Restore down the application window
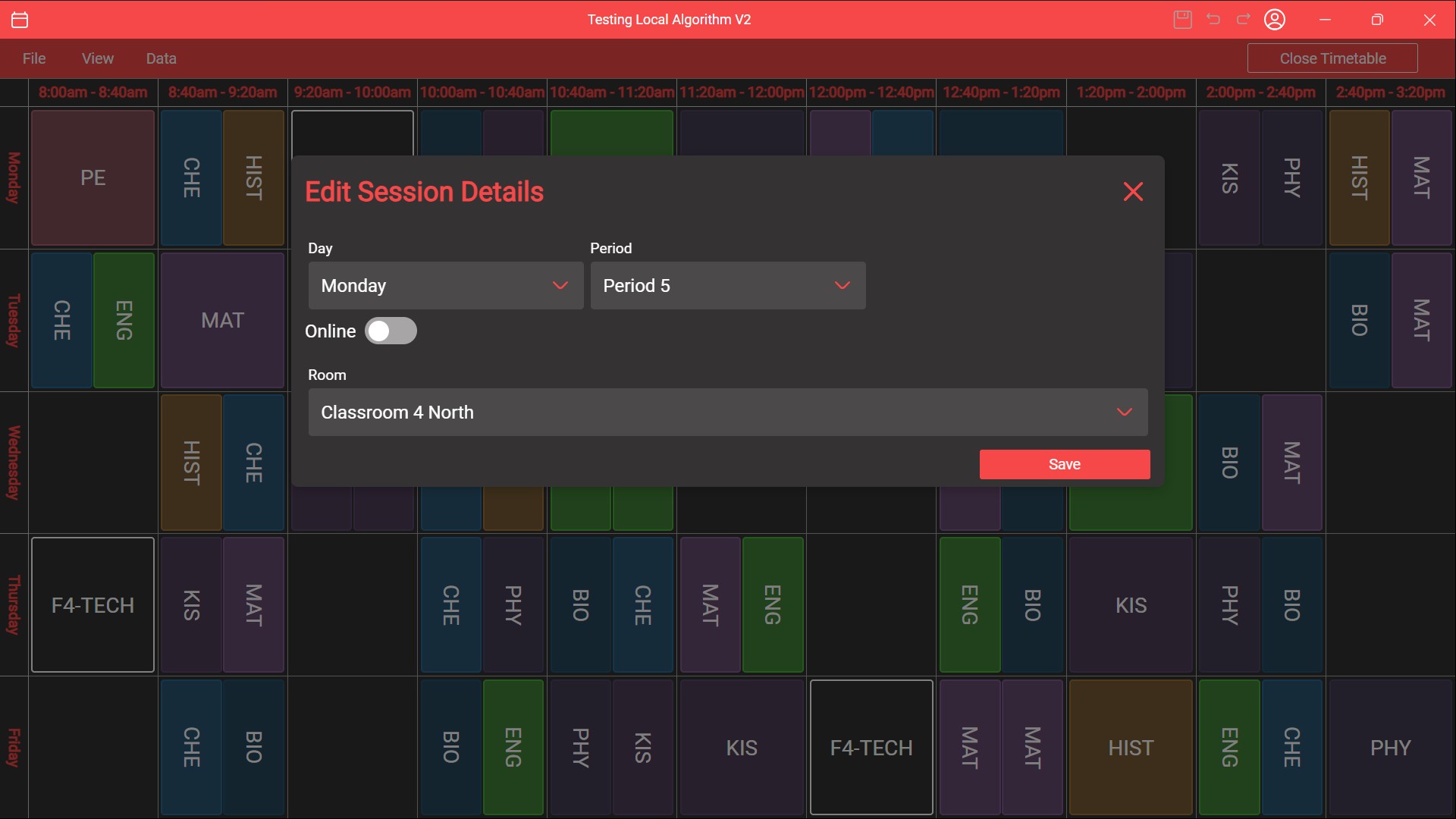Viewport: 1456px width, 819px height. 1377,20
